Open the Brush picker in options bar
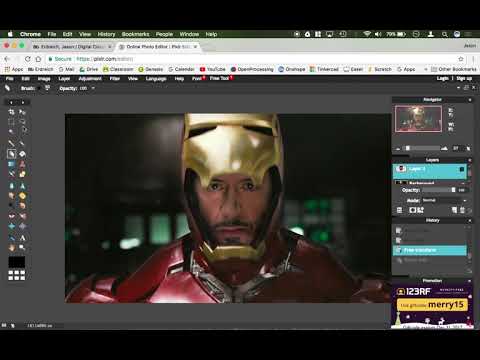The height and width of the screenshot is (360, 480). 47,88
